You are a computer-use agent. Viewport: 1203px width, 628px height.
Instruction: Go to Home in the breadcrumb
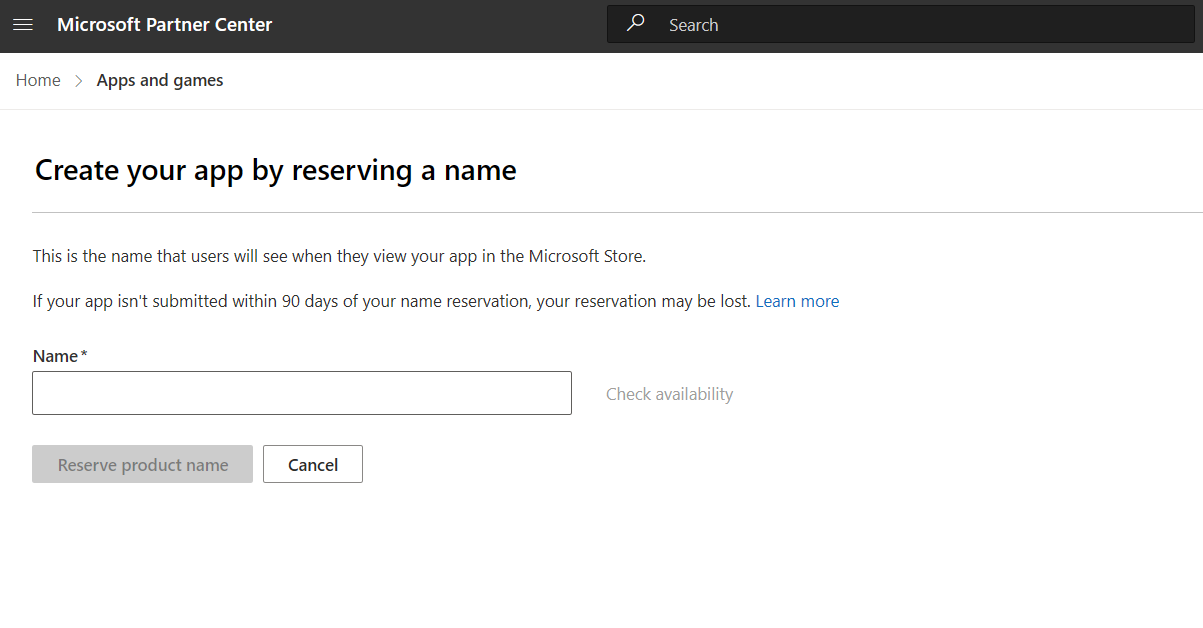coord(38,80)
